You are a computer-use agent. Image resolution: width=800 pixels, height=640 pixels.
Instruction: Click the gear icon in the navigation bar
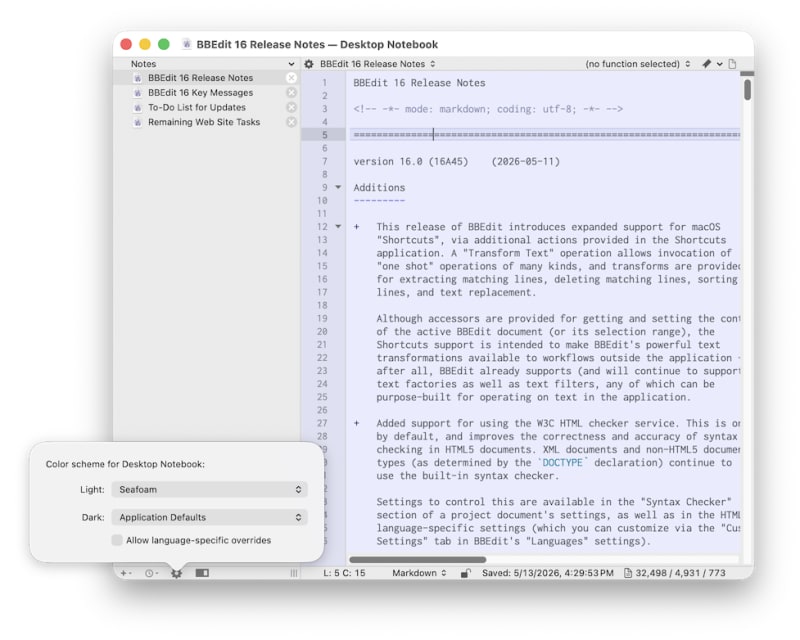[309, 64]
